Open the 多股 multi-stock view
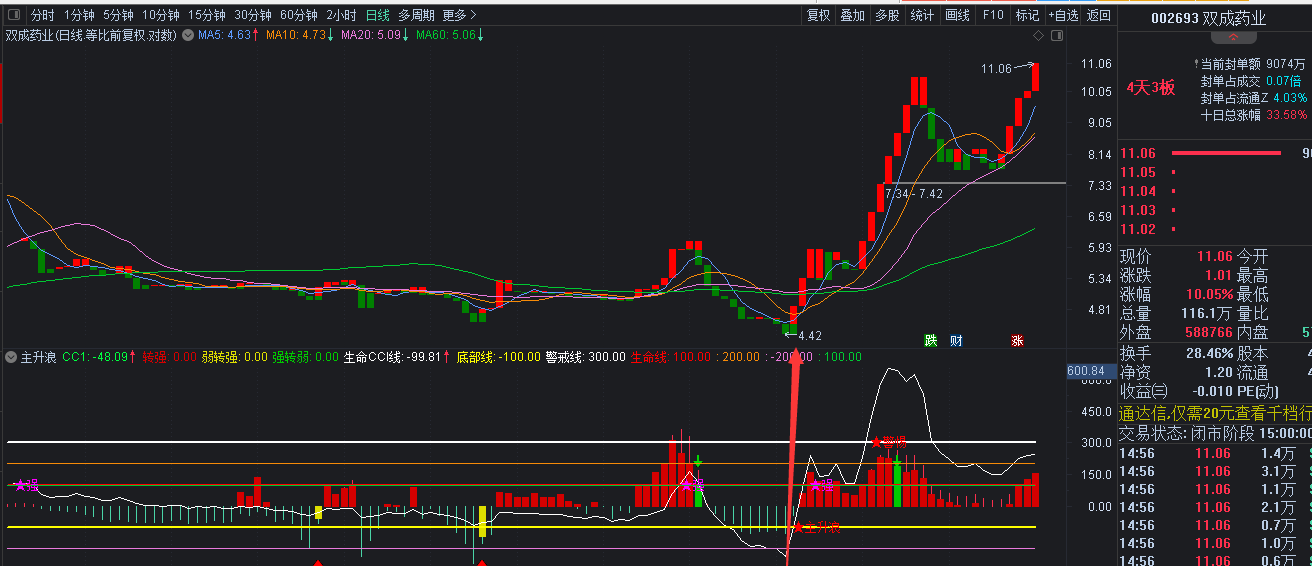1312x566 pixels. pyautogui.click(x=887, y=15)
